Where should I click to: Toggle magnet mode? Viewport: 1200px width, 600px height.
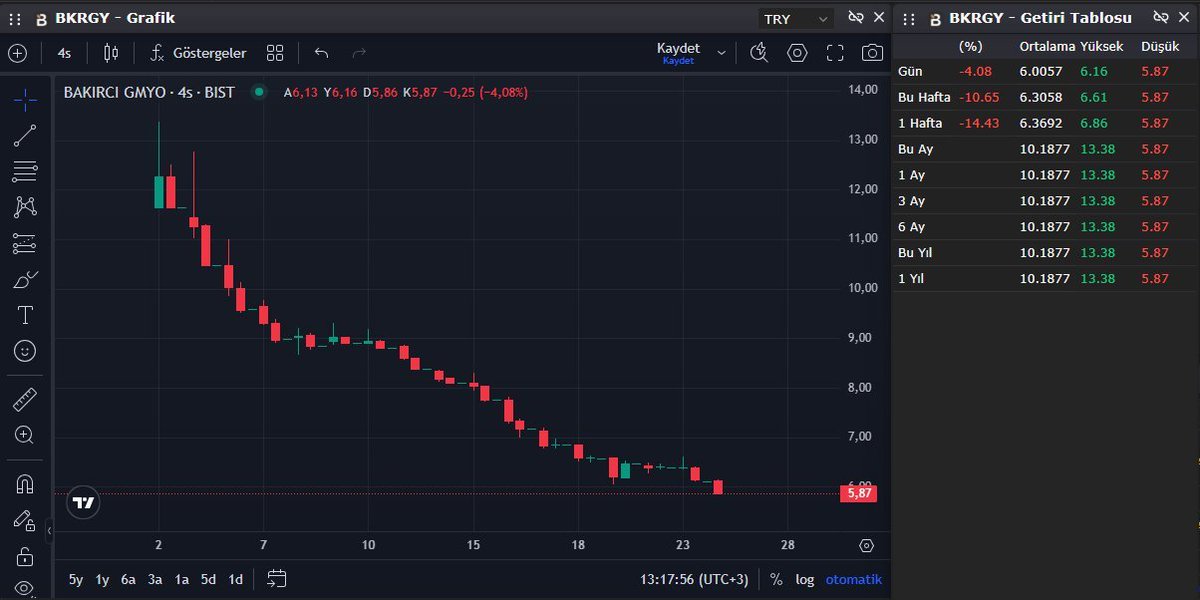25,485
